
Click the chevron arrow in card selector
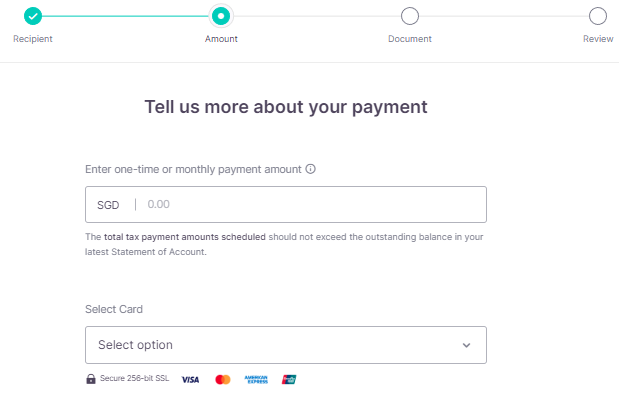click(x=466, y=345)
